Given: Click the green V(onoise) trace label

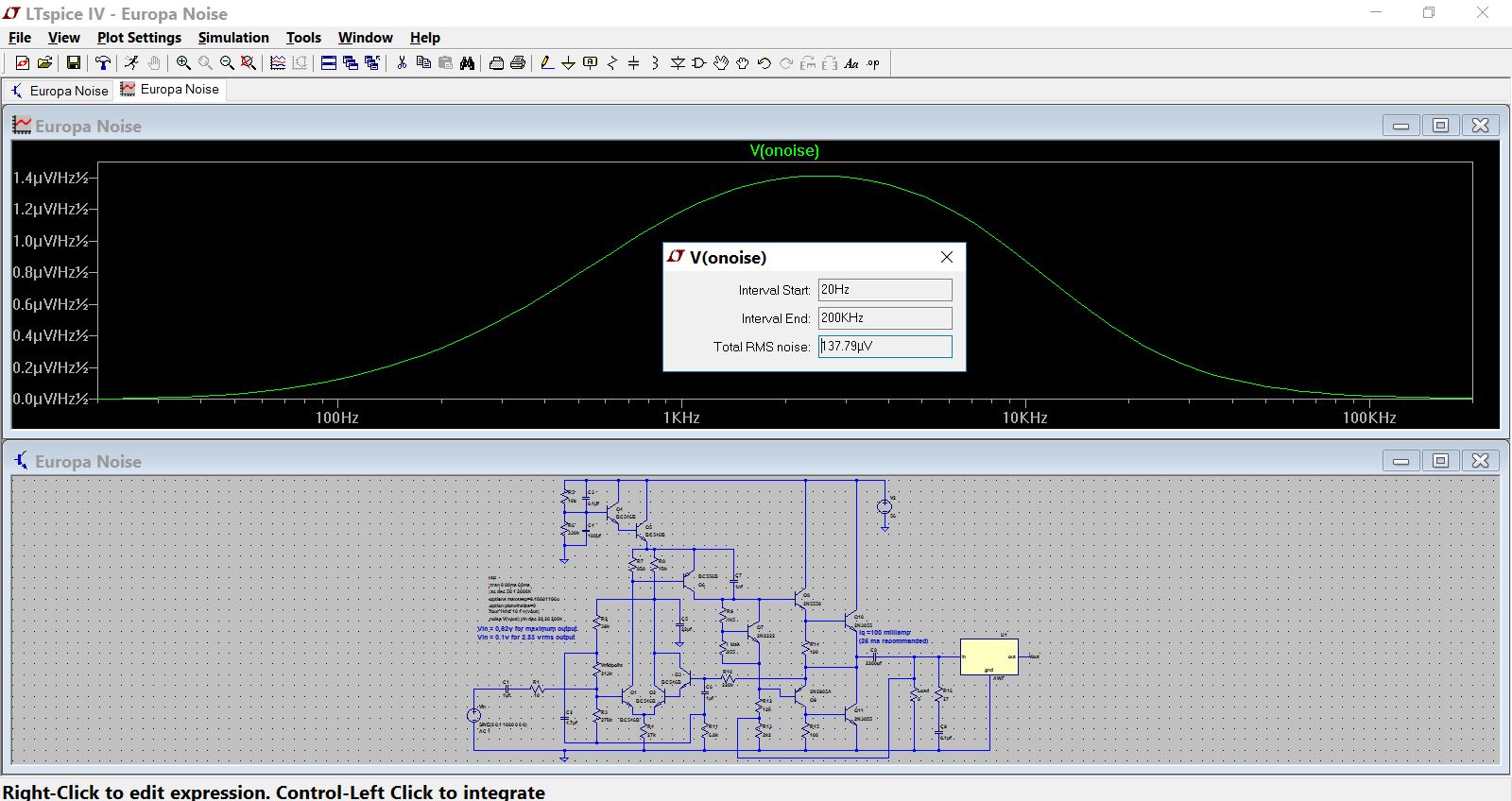Looking at the screenshot, I should pyautogui.click(x=784, y=150).
